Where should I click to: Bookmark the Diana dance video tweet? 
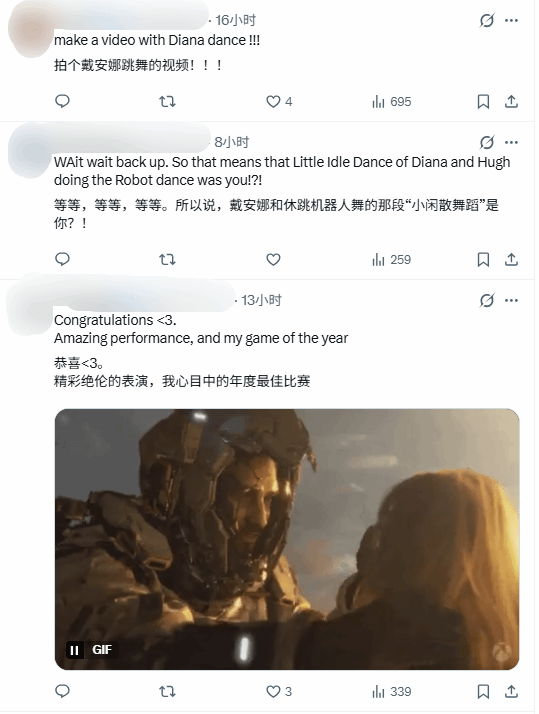coord(483,102)
